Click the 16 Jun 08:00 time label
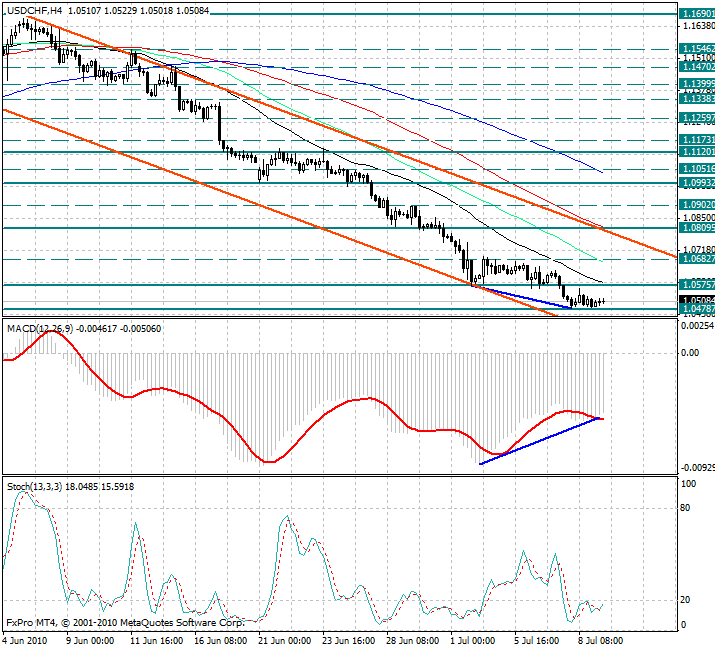Image resolution: width=715 pixels, height=648 pixels. [x=218, y=640]
